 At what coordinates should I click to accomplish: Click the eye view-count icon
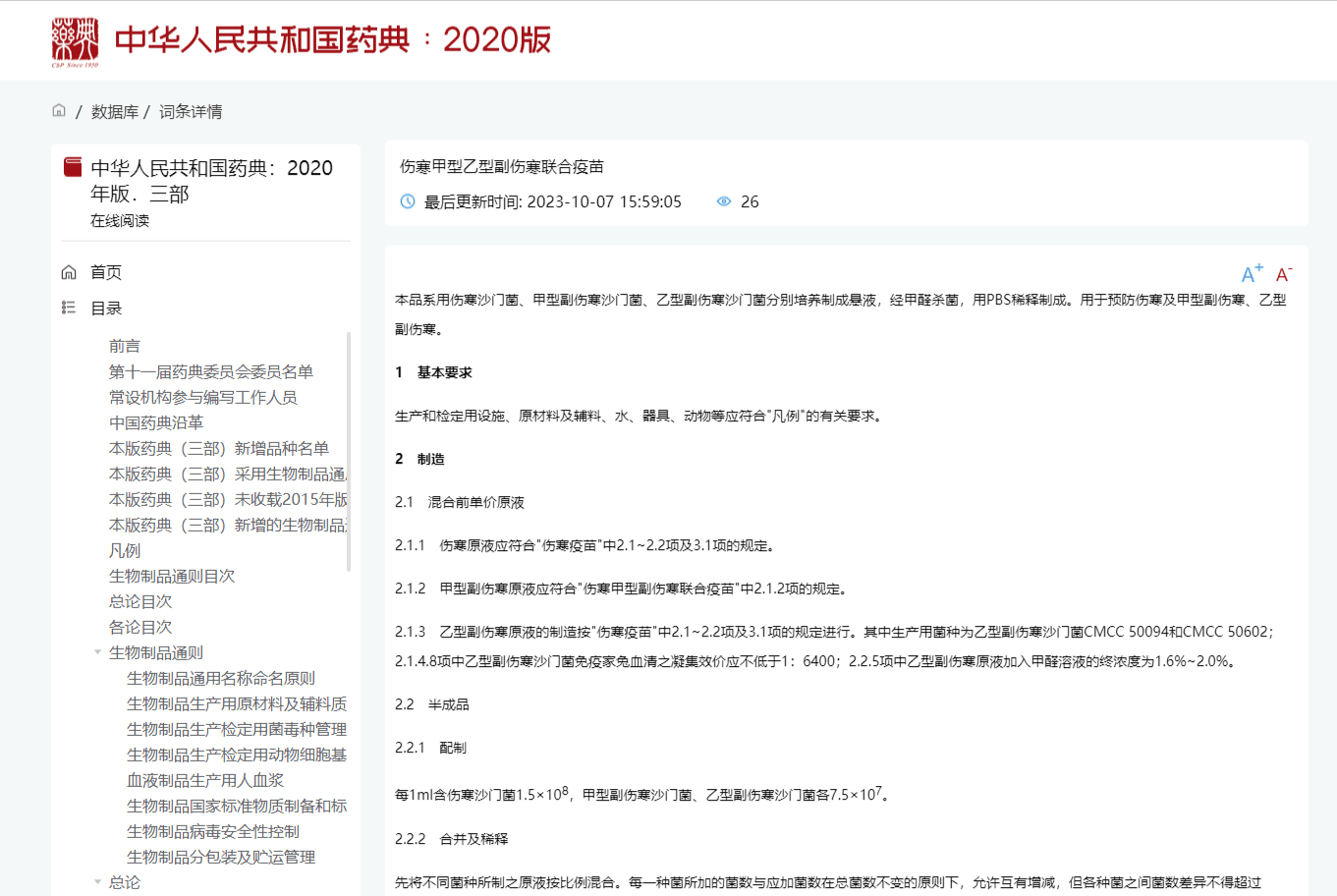(x=724, y=201)
